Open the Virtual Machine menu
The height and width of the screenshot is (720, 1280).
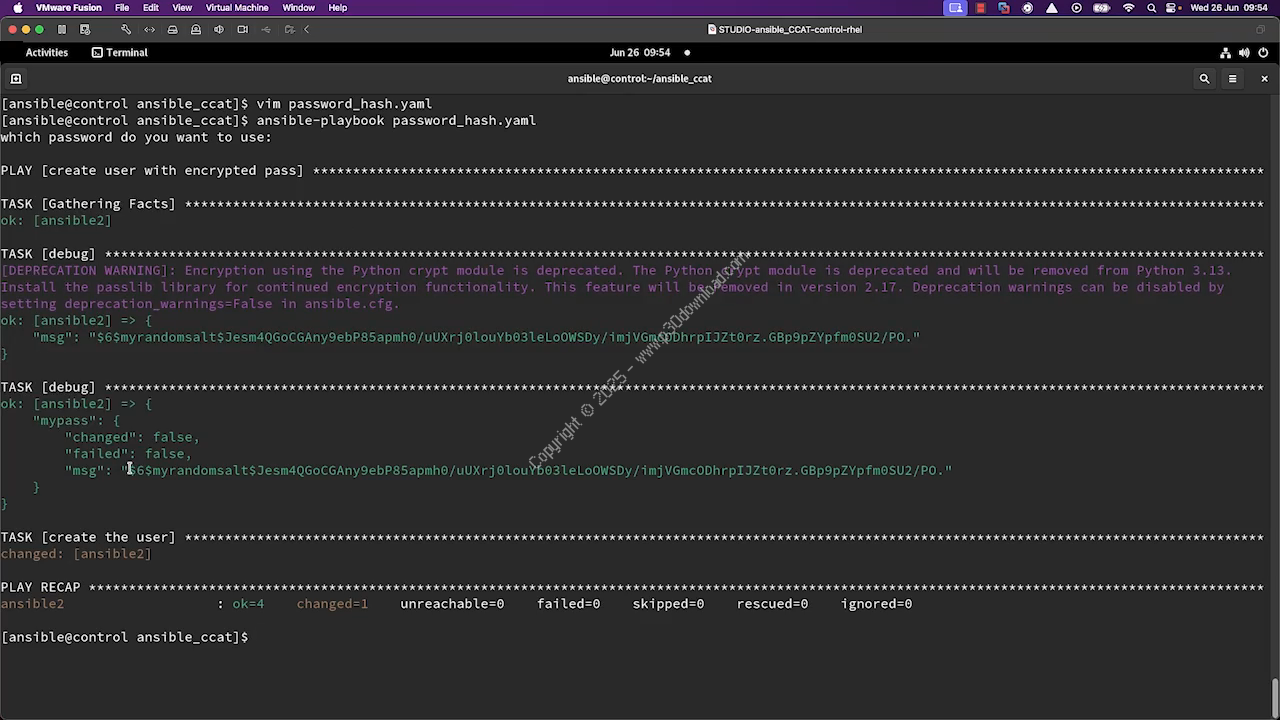(237, 8)
